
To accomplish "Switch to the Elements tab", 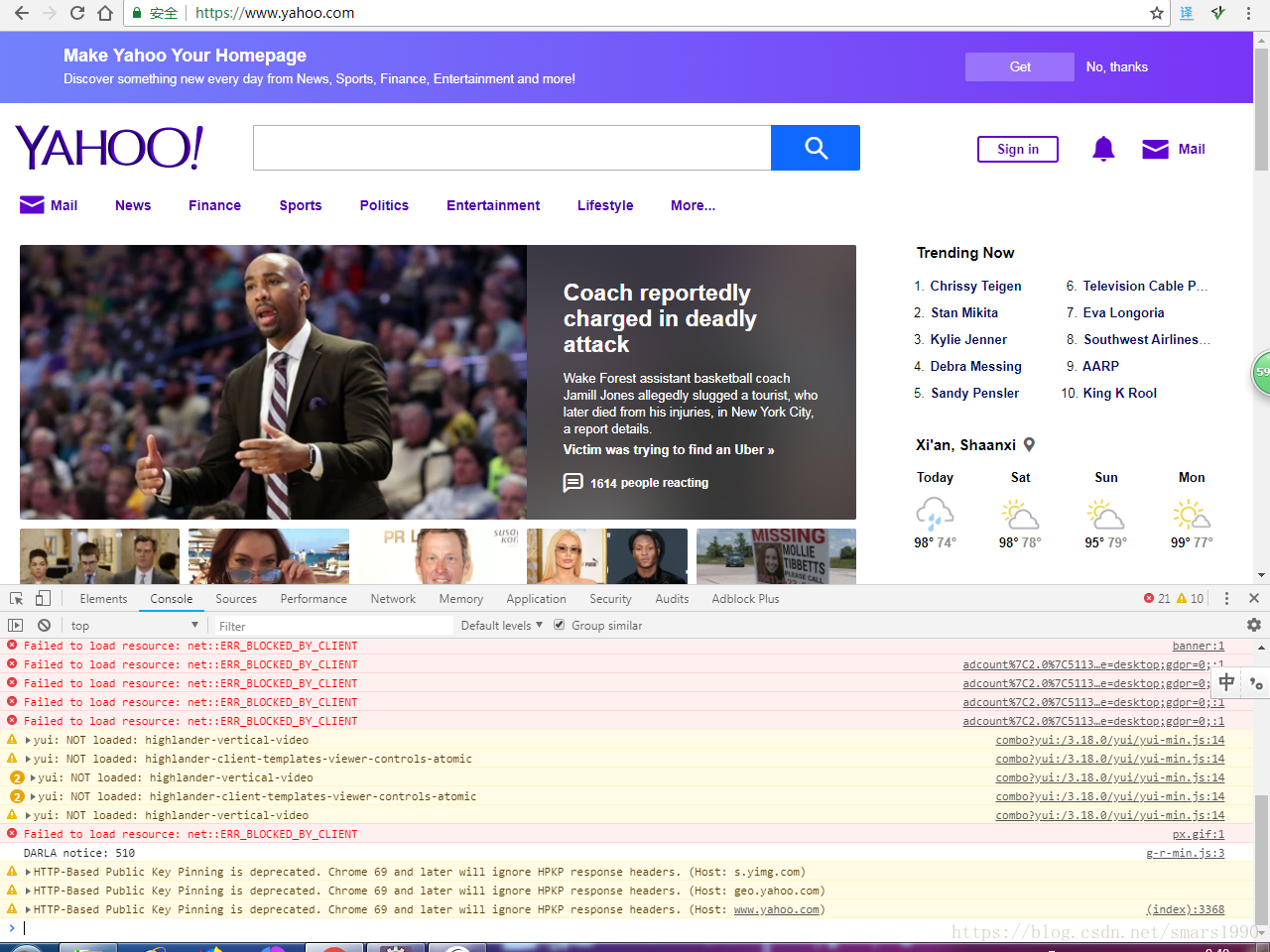I will pyautogui.click(x=103, y=598).
